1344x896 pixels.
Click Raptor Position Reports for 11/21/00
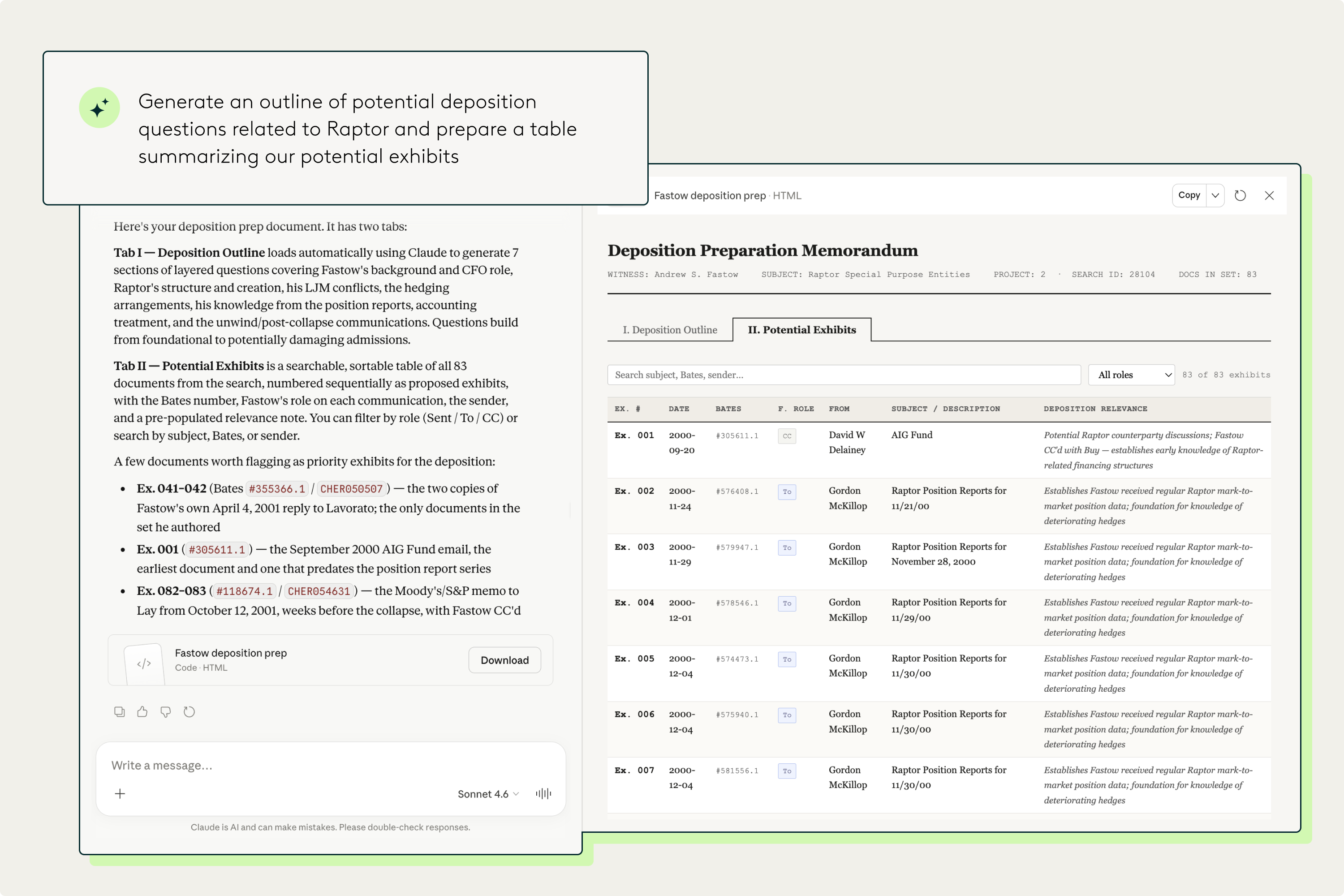tap(948, 498)
